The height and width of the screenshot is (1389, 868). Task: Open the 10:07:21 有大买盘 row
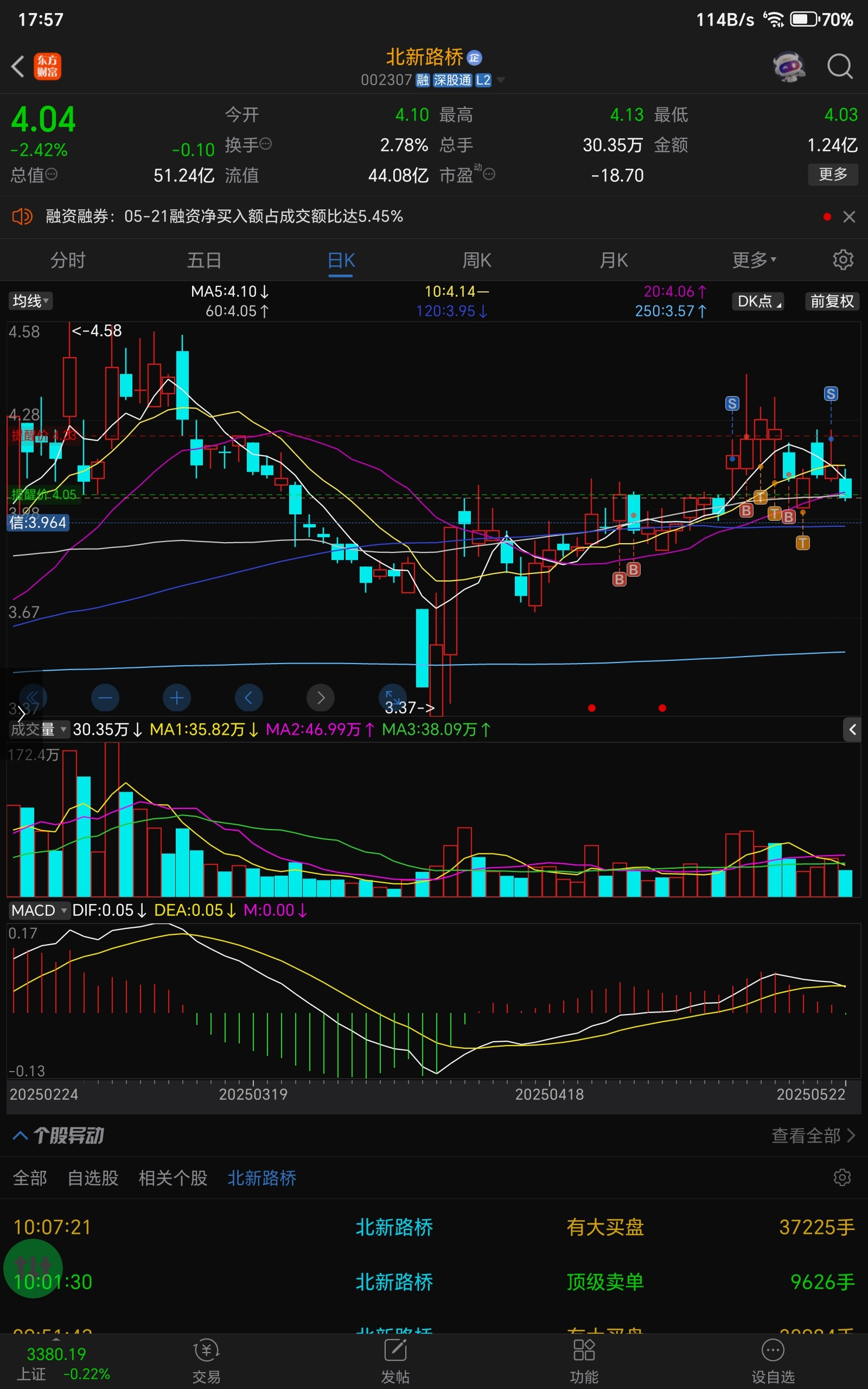tap(434, 1227)
